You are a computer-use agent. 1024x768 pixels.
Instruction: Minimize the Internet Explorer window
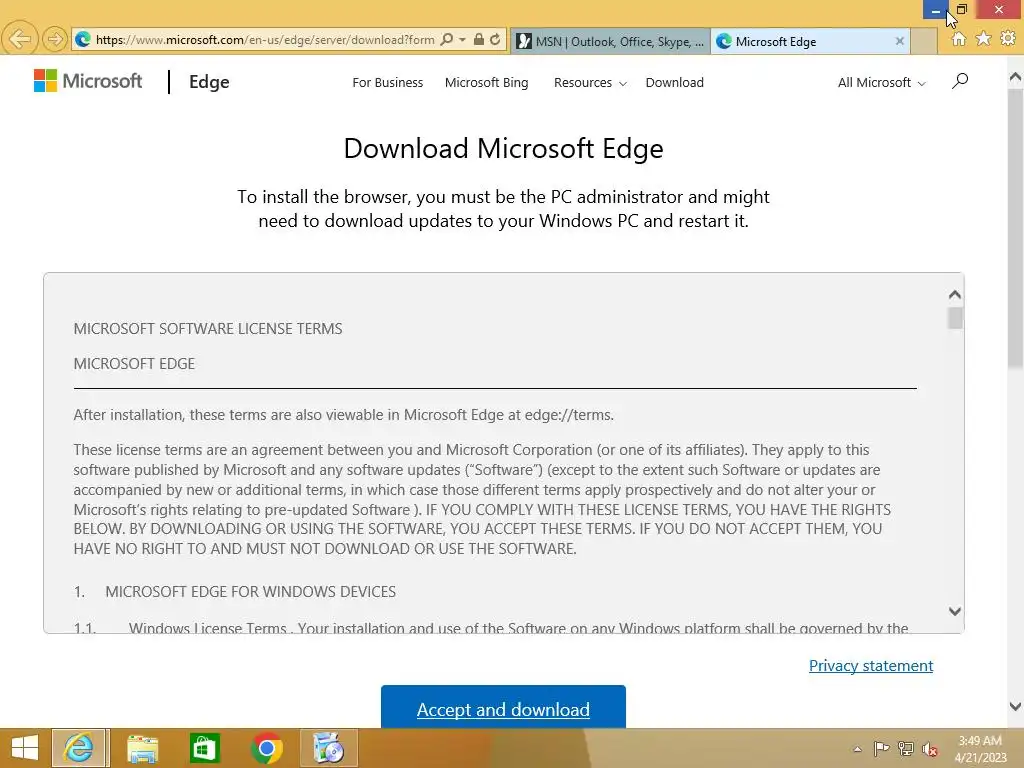935,9
